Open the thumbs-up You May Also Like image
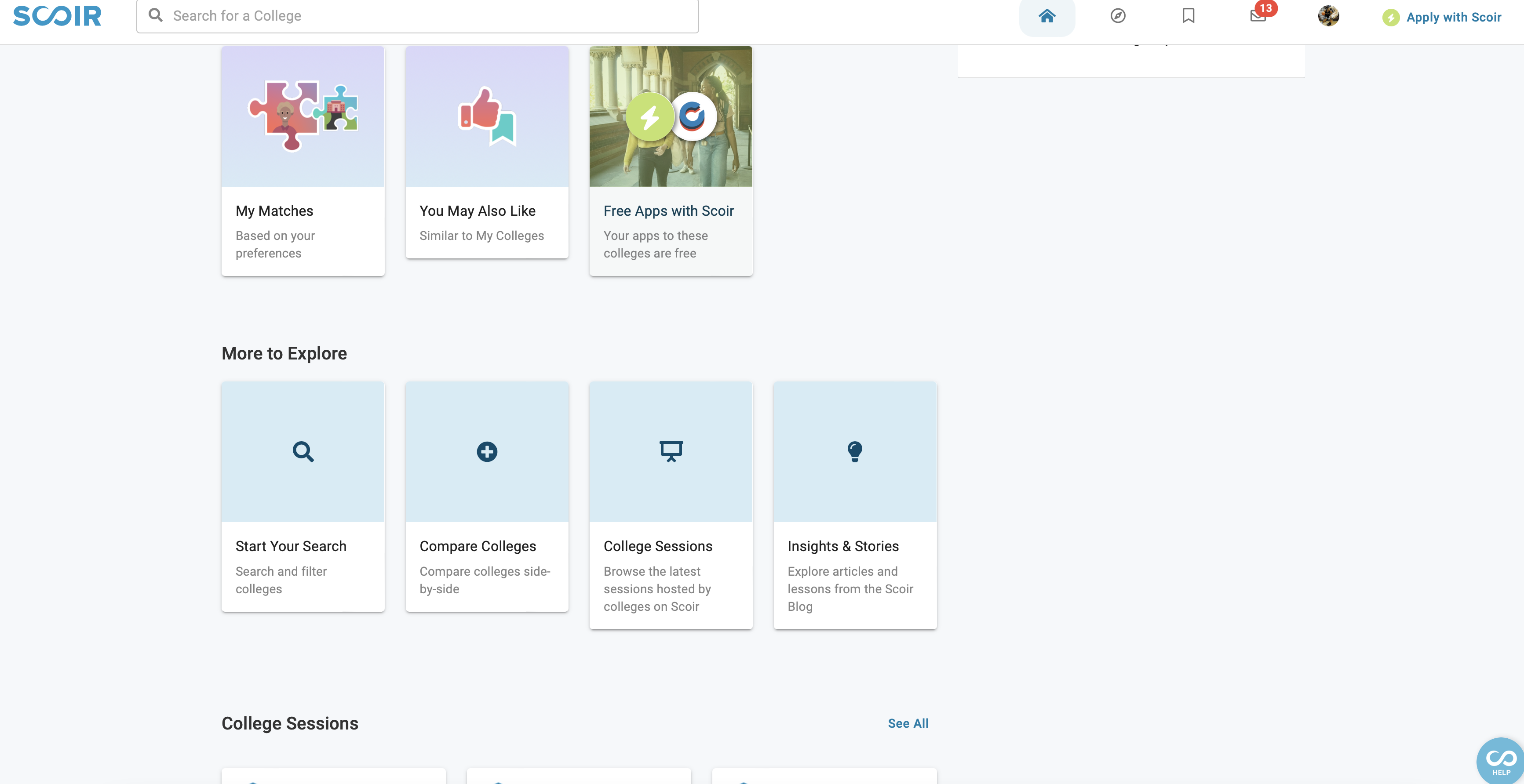This screenshot has height=784, width=1524. pyautogui.click(x=487, y=116)
